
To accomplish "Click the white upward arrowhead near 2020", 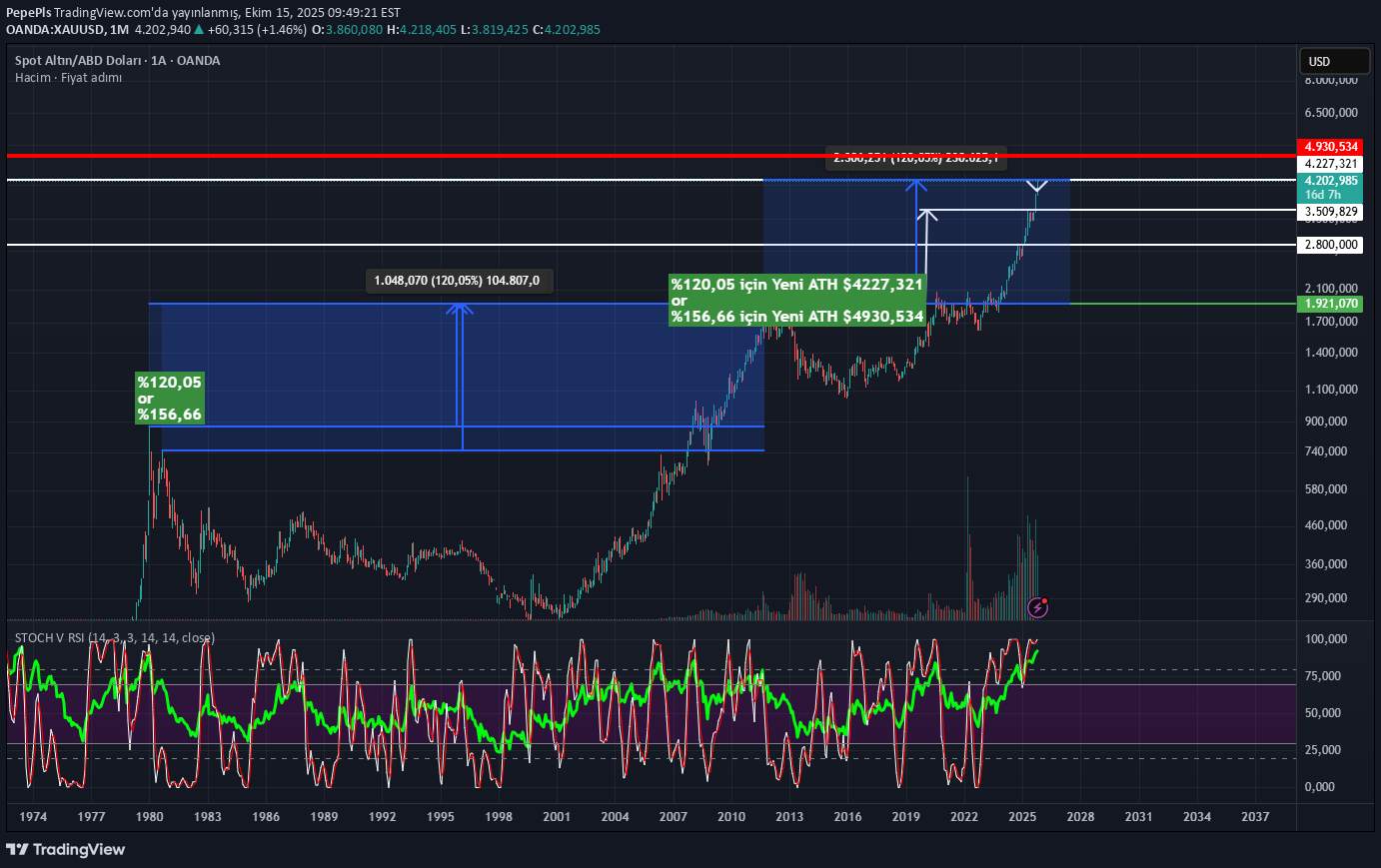I will [x=926, y=215].
